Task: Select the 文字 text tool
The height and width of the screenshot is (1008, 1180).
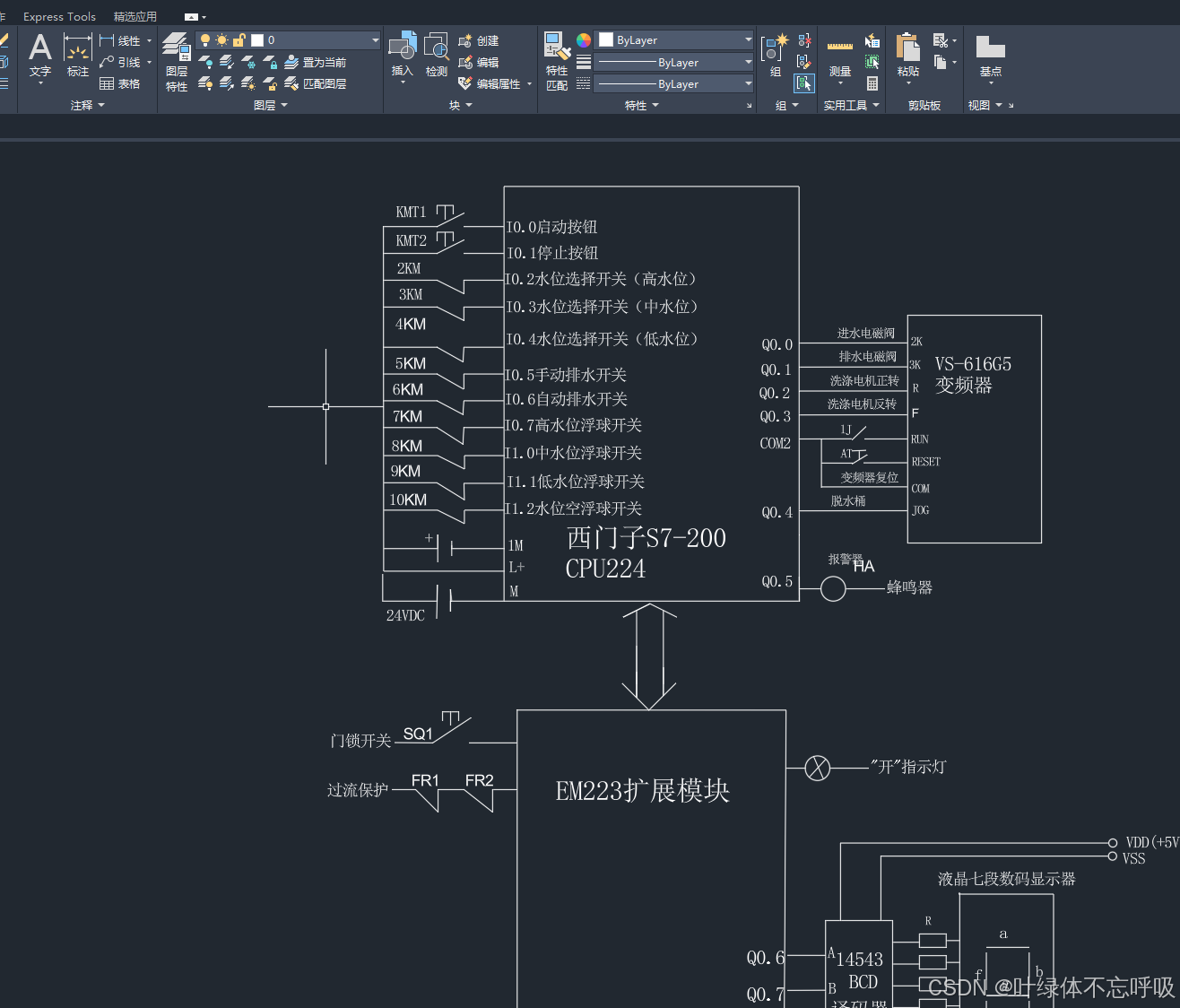Action: (x=40, y=56)
